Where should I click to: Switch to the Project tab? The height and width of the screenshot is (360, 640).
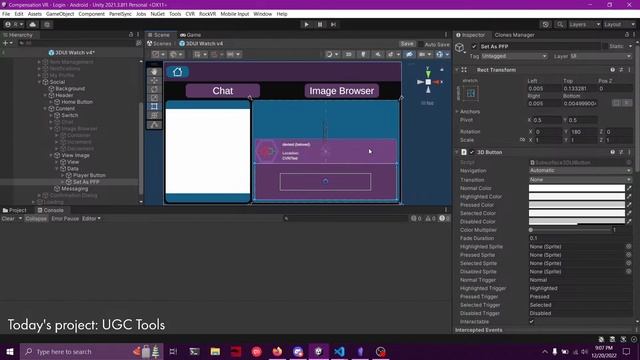[x=15, y=210]
